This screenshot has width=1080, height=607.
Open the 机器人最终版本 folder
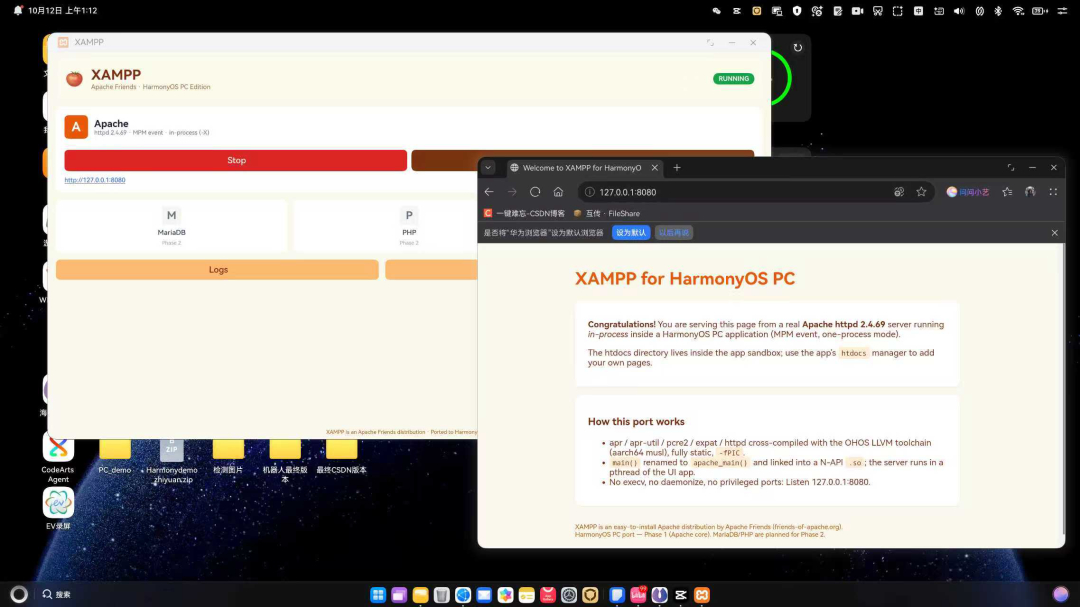284,460
